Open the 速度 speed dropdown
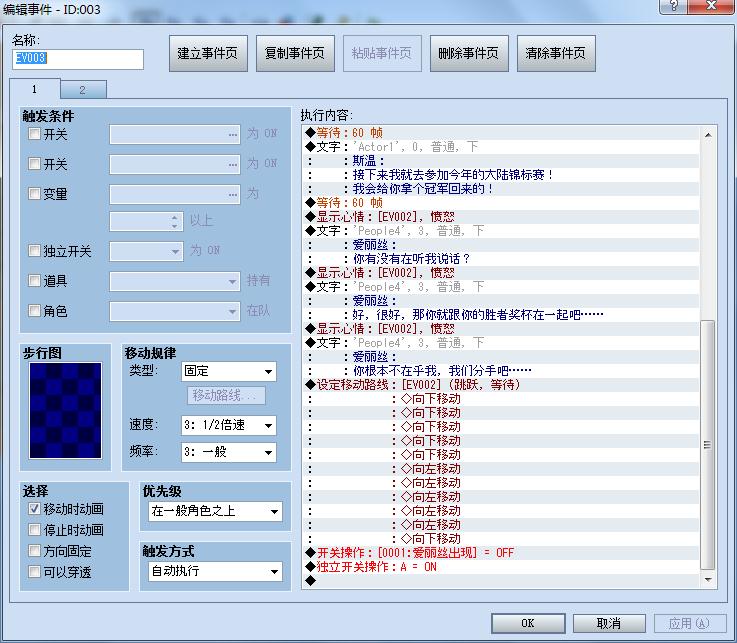Image resolution: width=737 pixels, height=643 pixels. tap(229, 425)
